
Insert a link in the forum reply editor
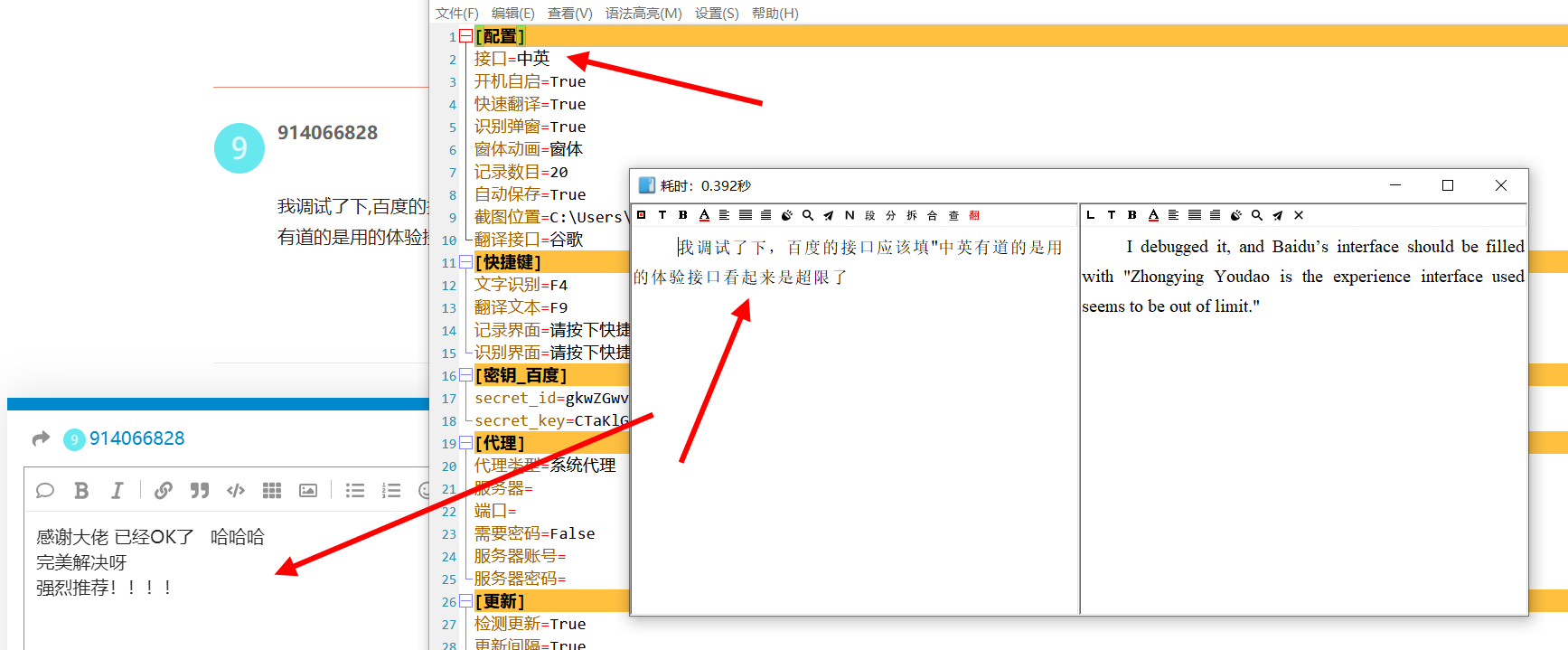coord(164,490)
